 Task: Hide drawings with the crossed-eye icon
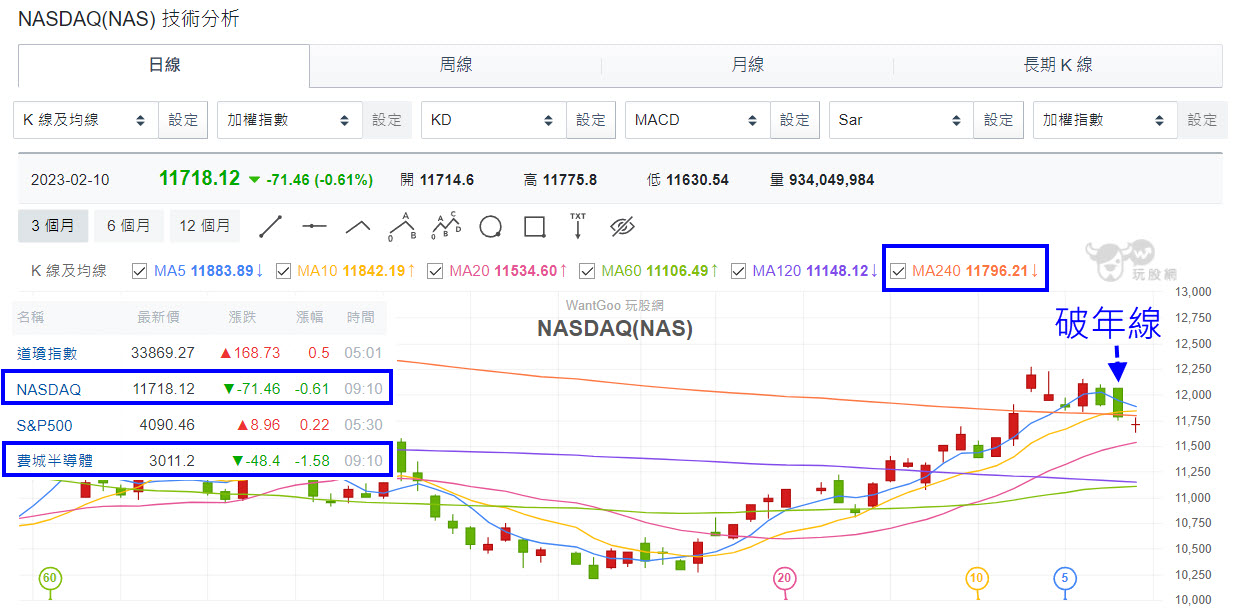coord(622,226)
